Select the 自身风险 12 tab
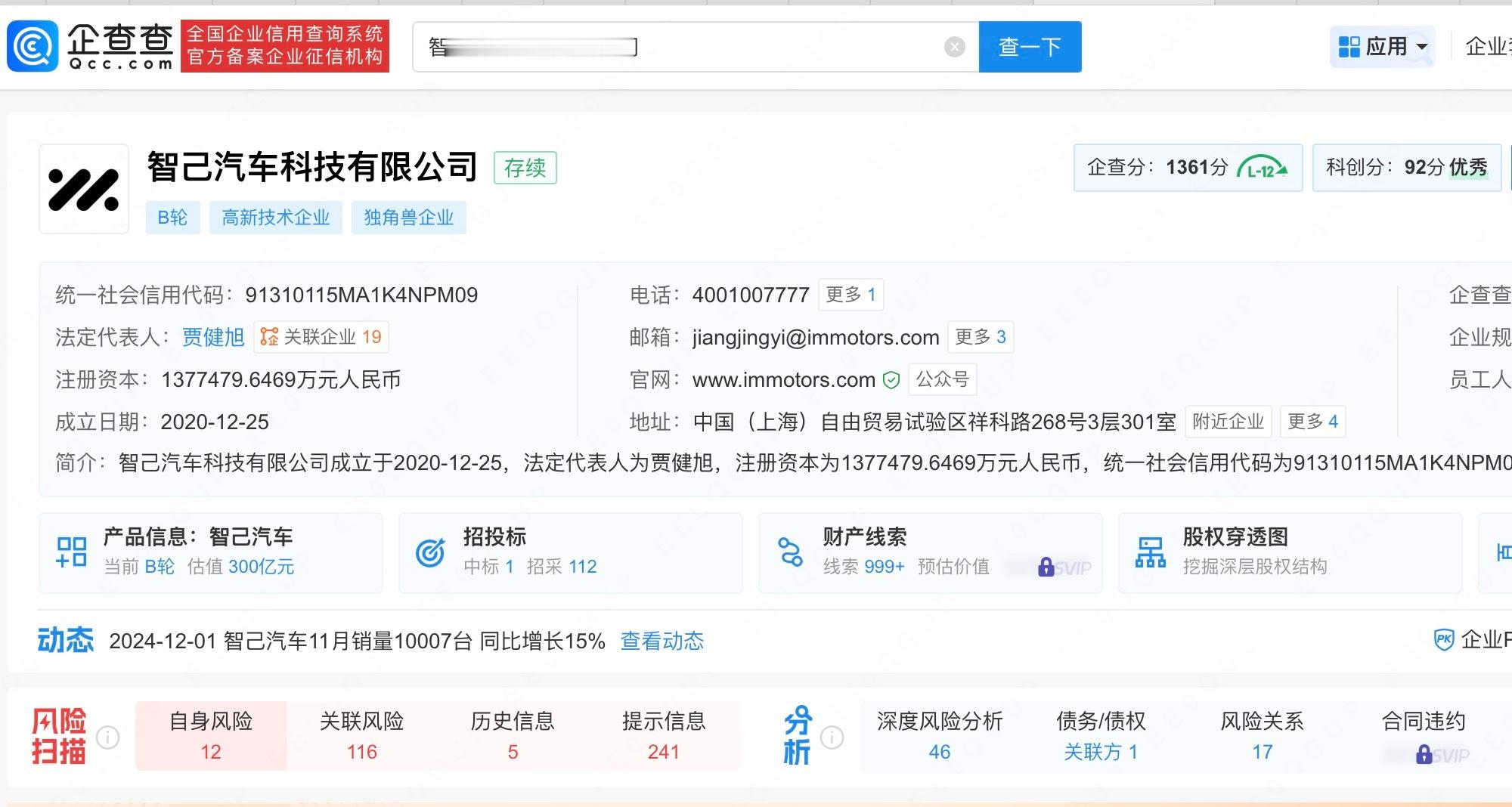Screen dimensions: 1512x807 (211, 736)
